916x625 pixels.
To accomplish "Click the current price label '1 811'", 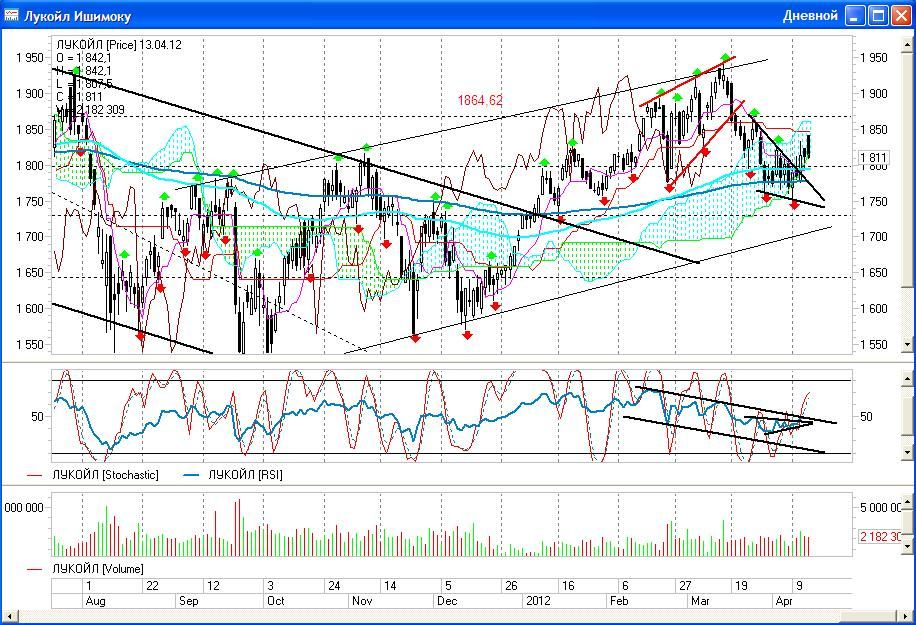I will [x=873, y=158].
